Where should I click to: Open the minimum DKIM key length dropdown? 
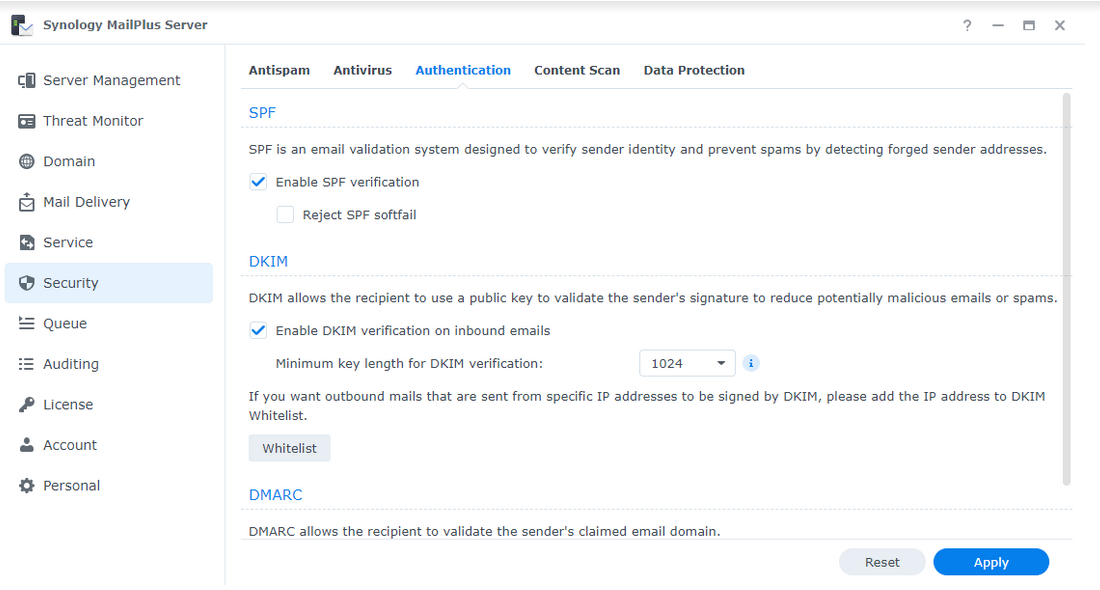[x=688, y=363]
